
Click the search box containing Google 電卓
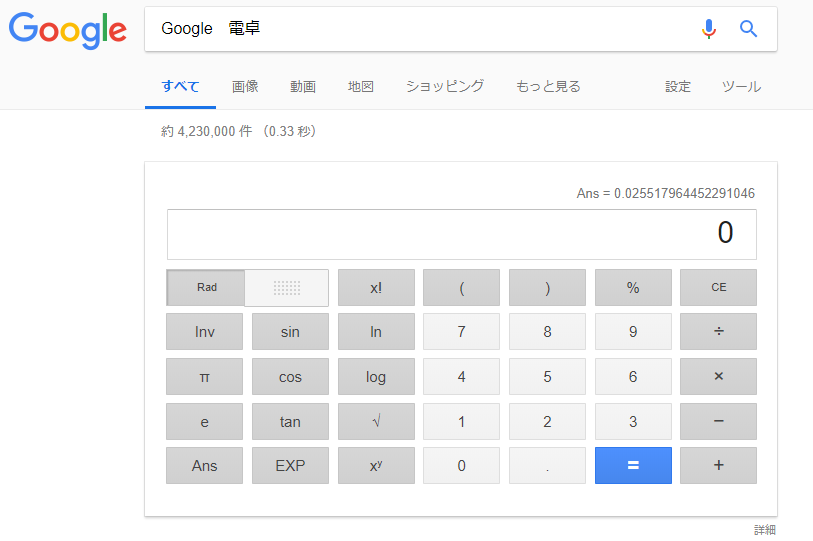(x=420, y=29)
